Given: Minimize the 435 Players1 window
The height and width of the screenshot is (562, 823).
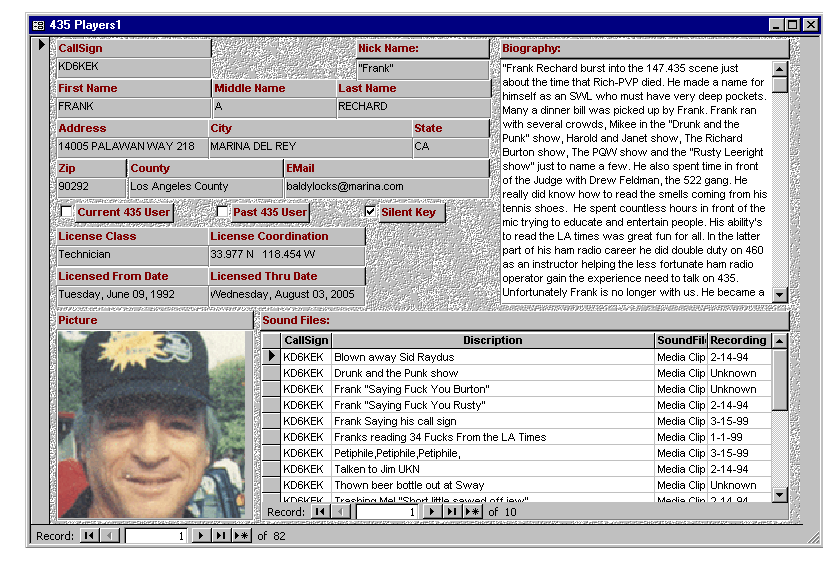Looking at the screenshot, I should pos(777,25).
